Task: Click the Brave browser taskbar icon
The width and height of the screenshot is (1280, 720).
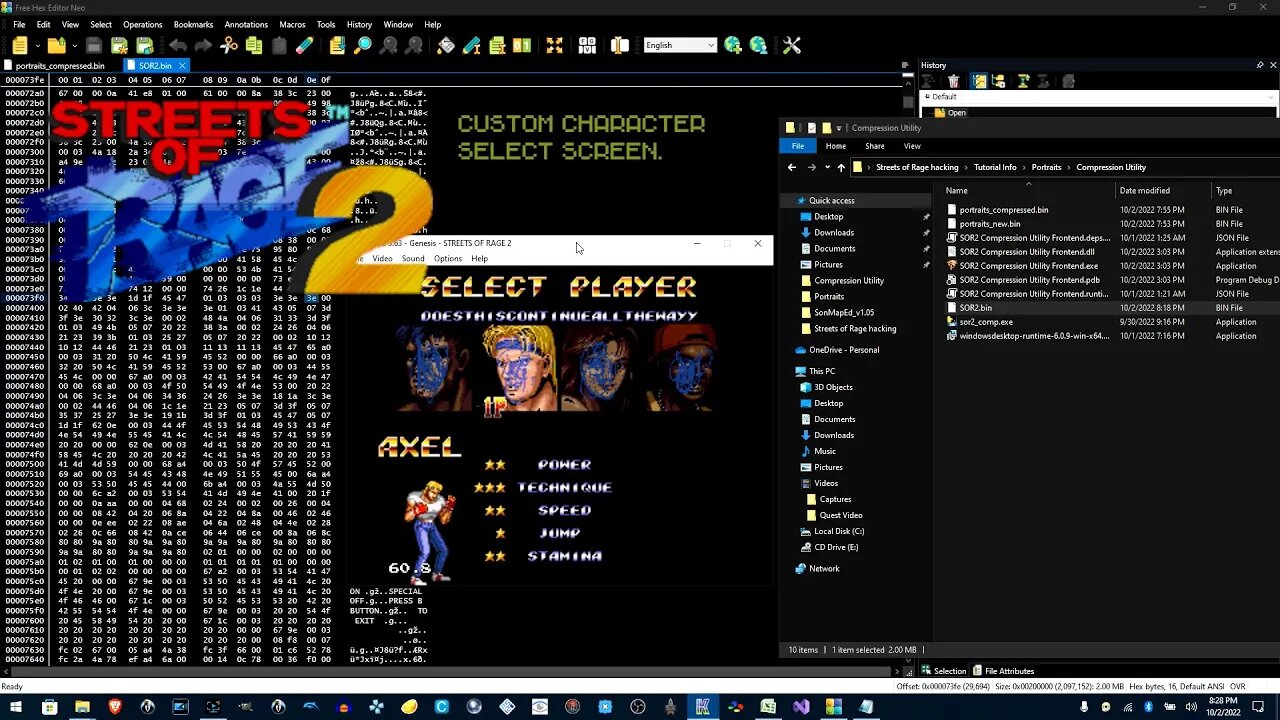Action: [115, 707]
